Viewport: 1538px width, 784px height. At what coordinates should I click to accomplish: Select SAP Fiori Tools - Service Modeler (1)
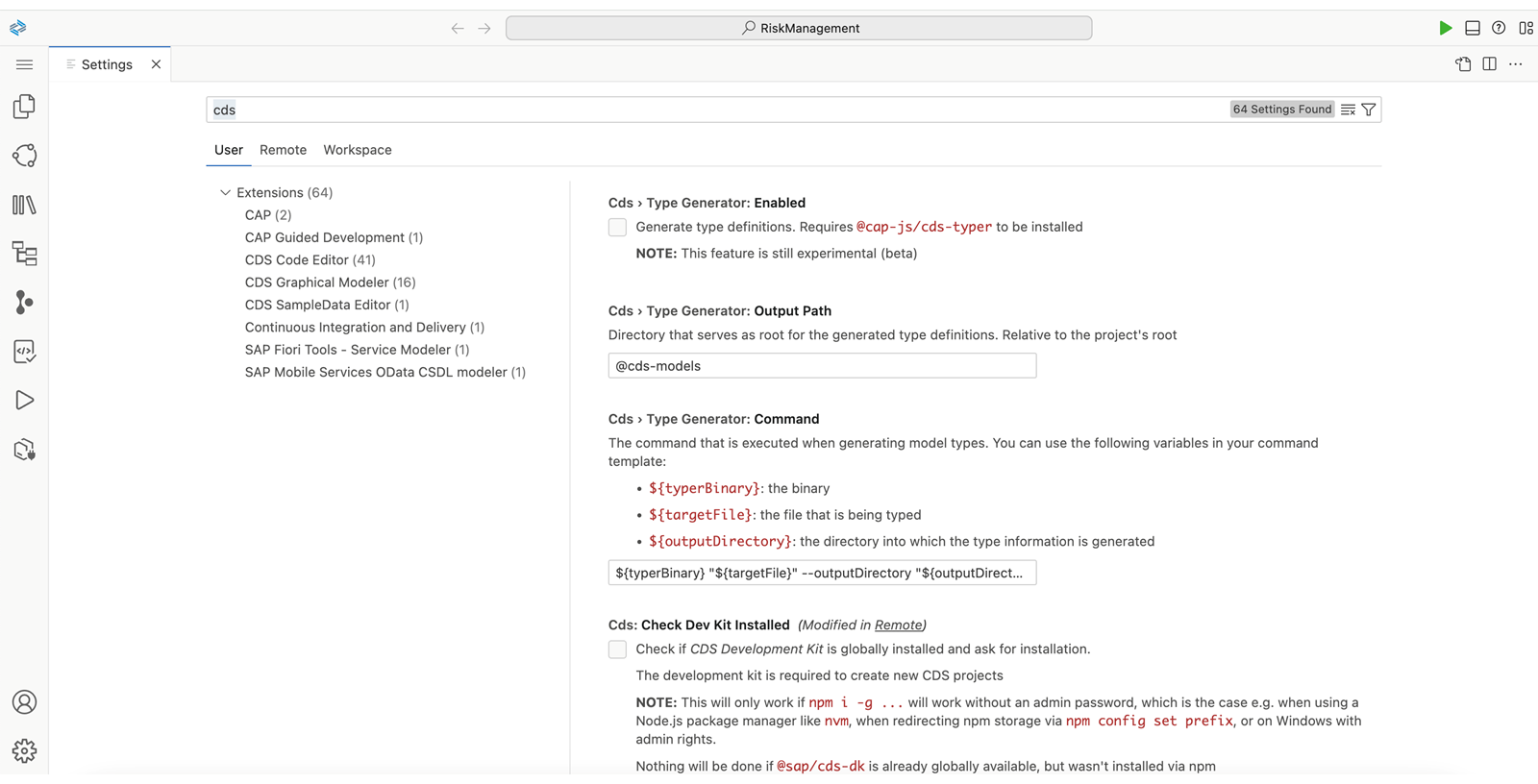357,350
